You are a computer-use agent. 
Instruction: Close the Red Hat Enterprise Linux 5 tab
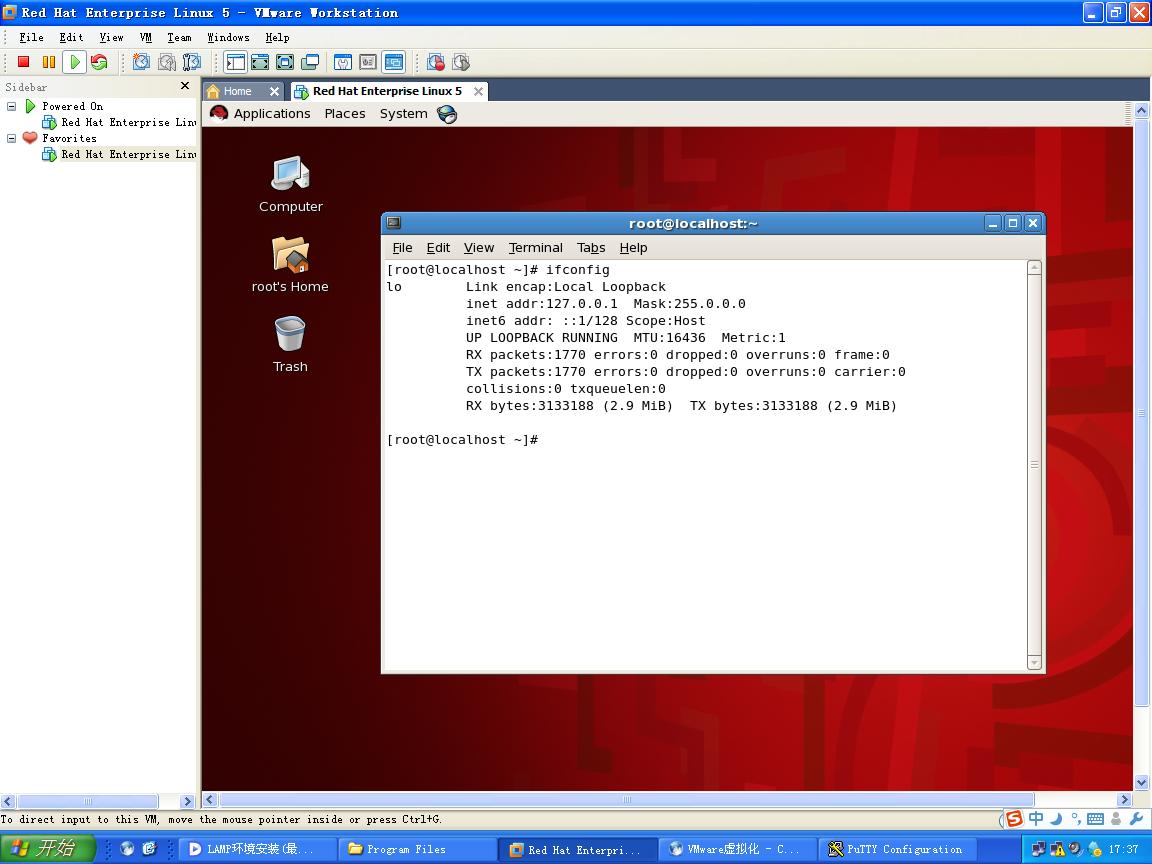[x=478, y=91]
